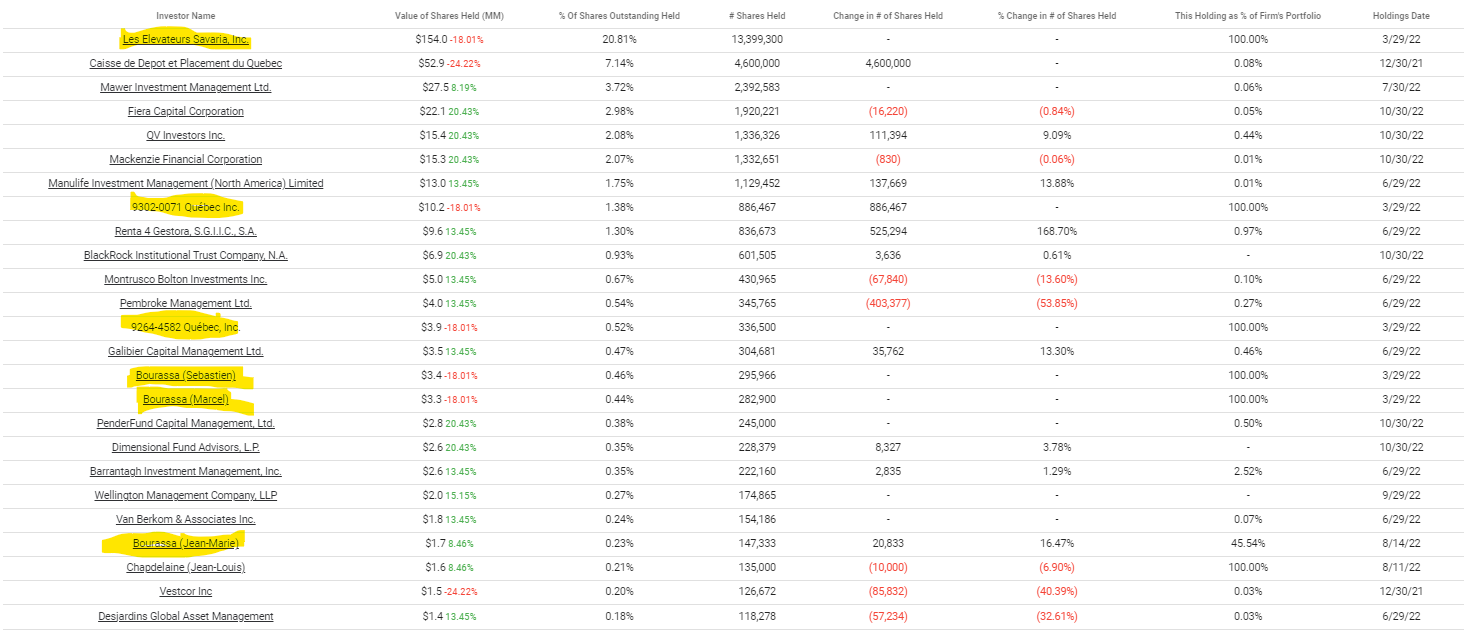The image size is (1464, 632).
Task: Click the 168.70% change for Renta 4
Action: point(1057,231)
